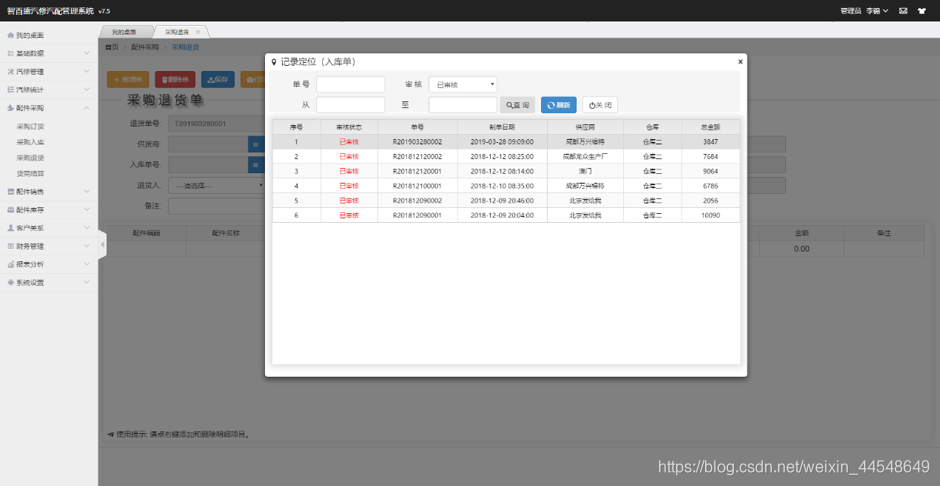Click the 金额 column header in background table

802,234
